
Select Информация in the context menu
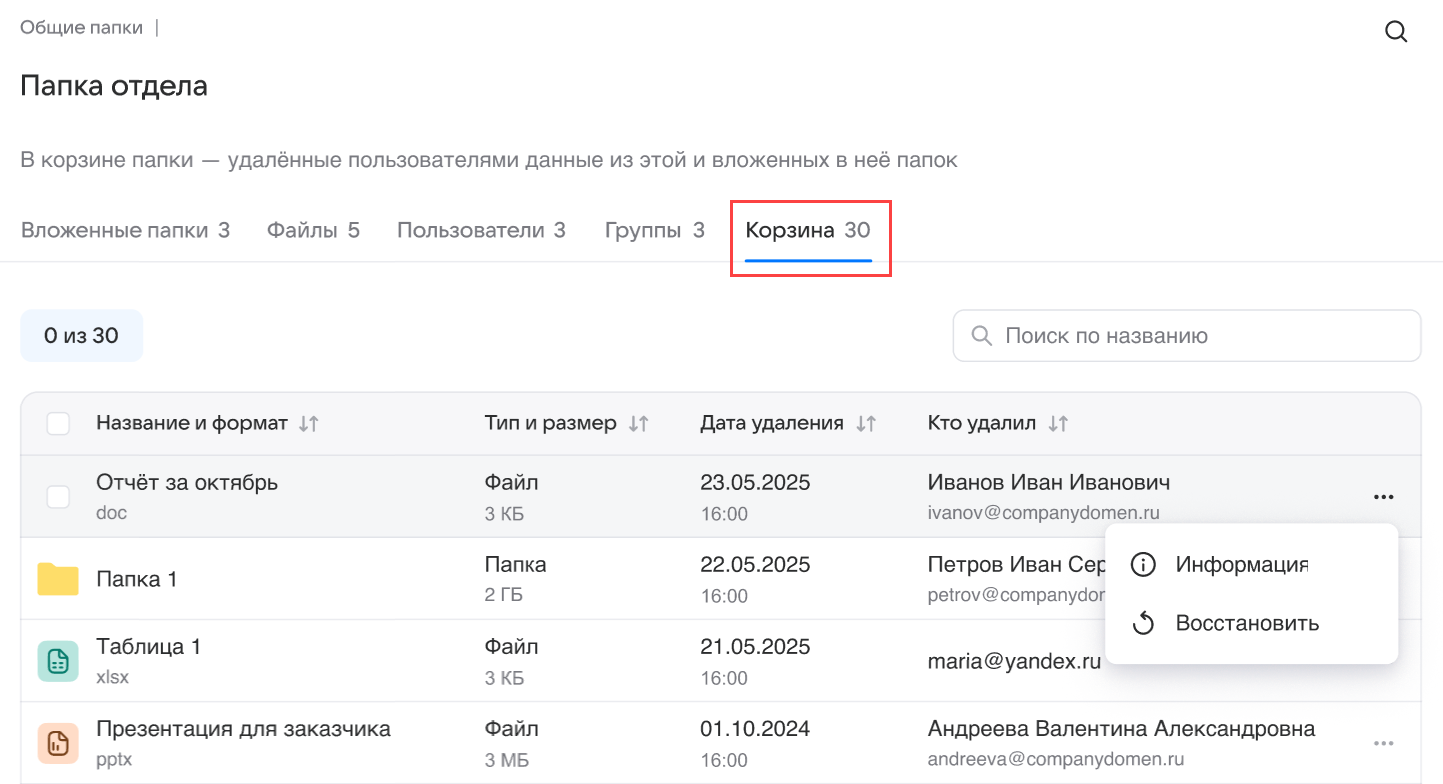[1241, 564]
